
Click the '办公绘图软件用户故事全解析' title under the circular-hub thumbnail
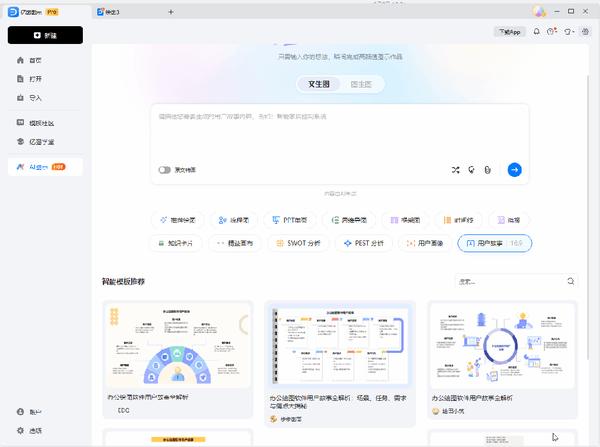point(472,398)
